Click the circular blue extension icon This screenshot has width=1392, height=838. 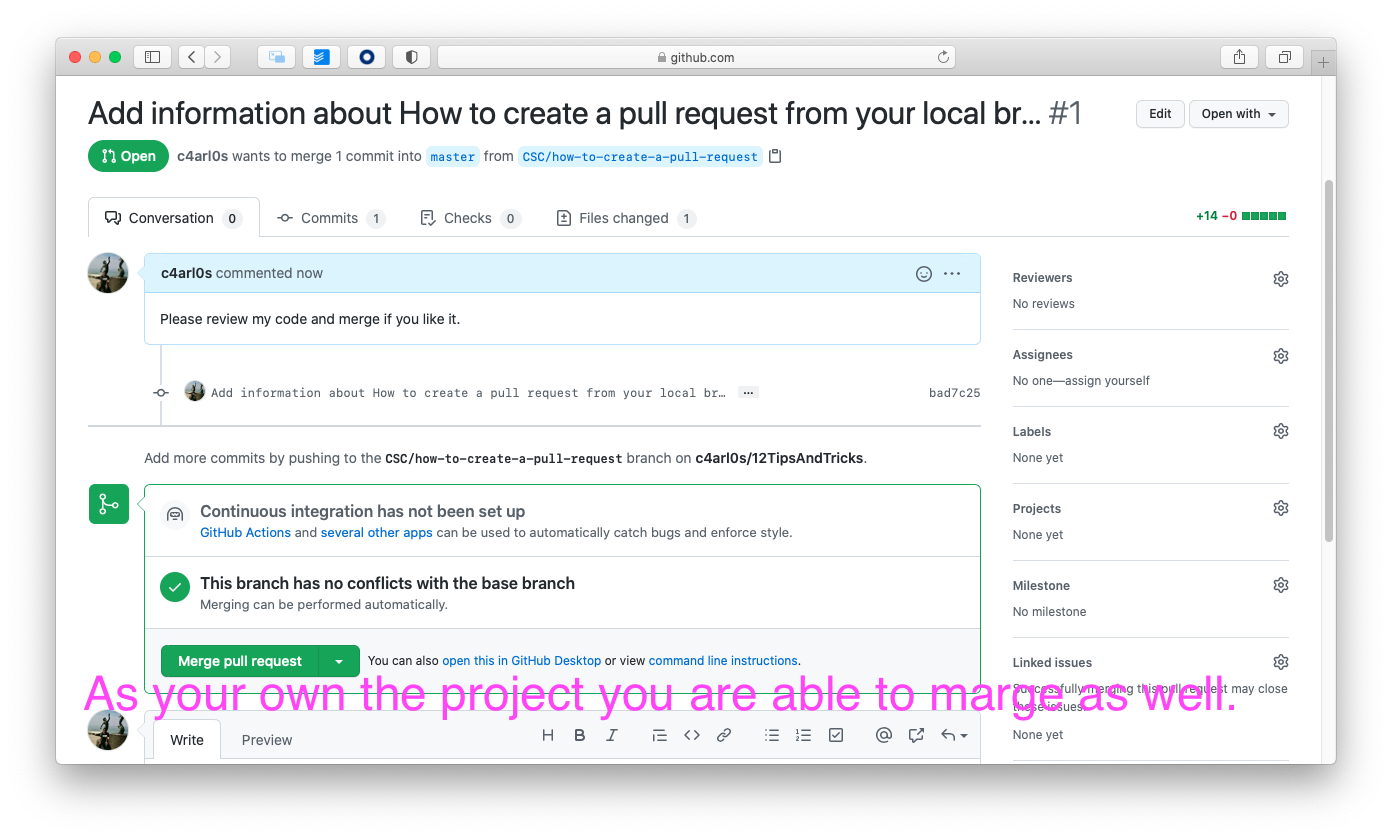366,57
